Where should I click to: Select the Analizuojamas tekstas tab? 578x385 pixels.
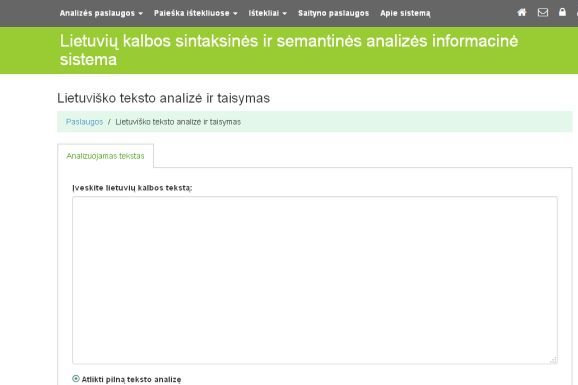pos(105,156)
